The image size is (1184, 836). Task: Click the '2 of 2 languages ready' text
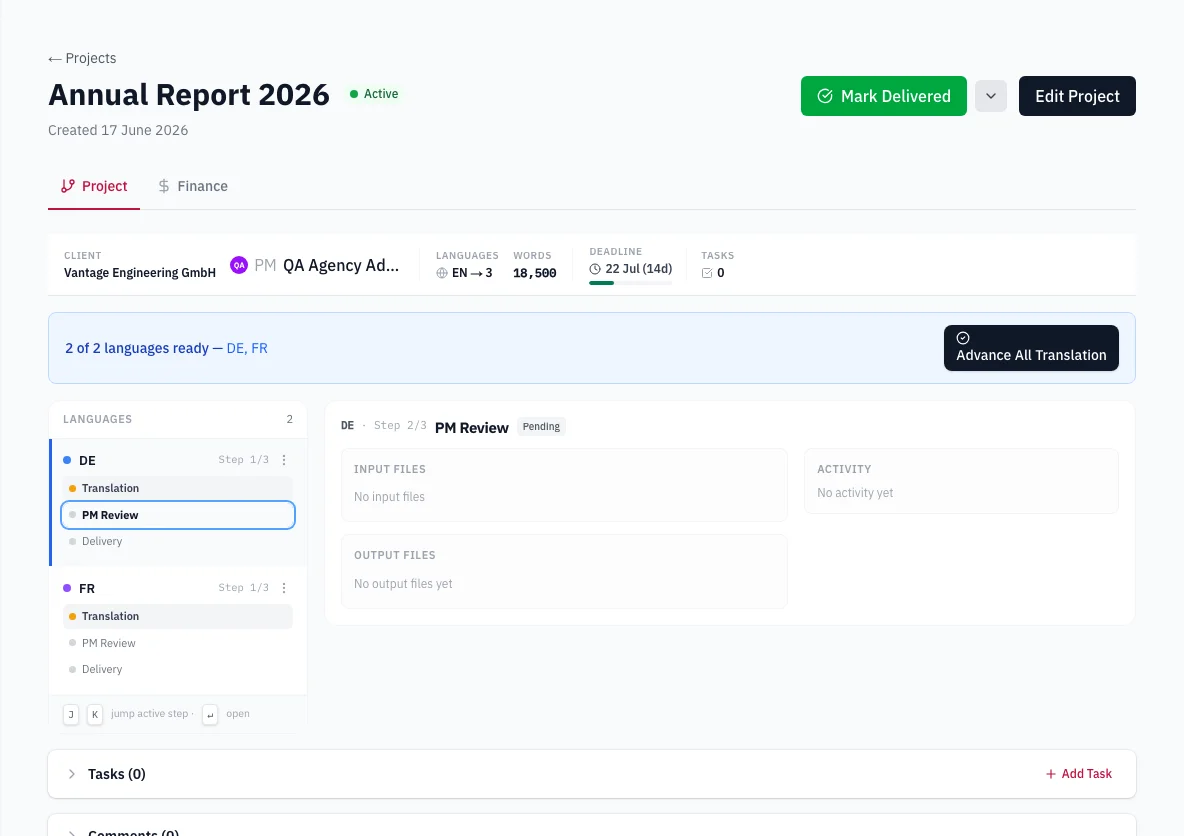click(137, 348)
